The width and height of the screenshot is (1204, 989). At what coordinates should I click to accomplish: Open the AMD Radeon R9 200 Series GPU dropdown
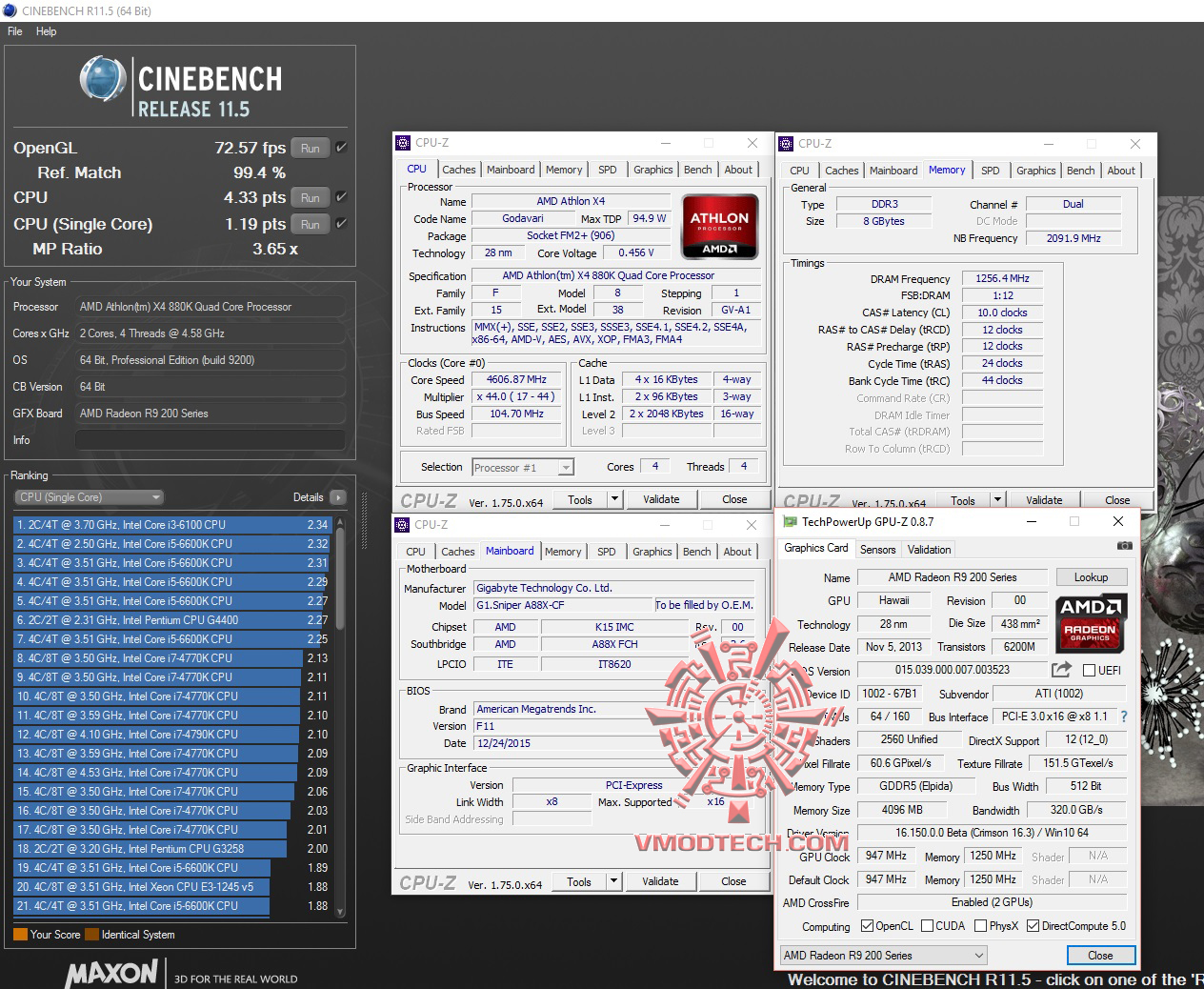(884, 956)
